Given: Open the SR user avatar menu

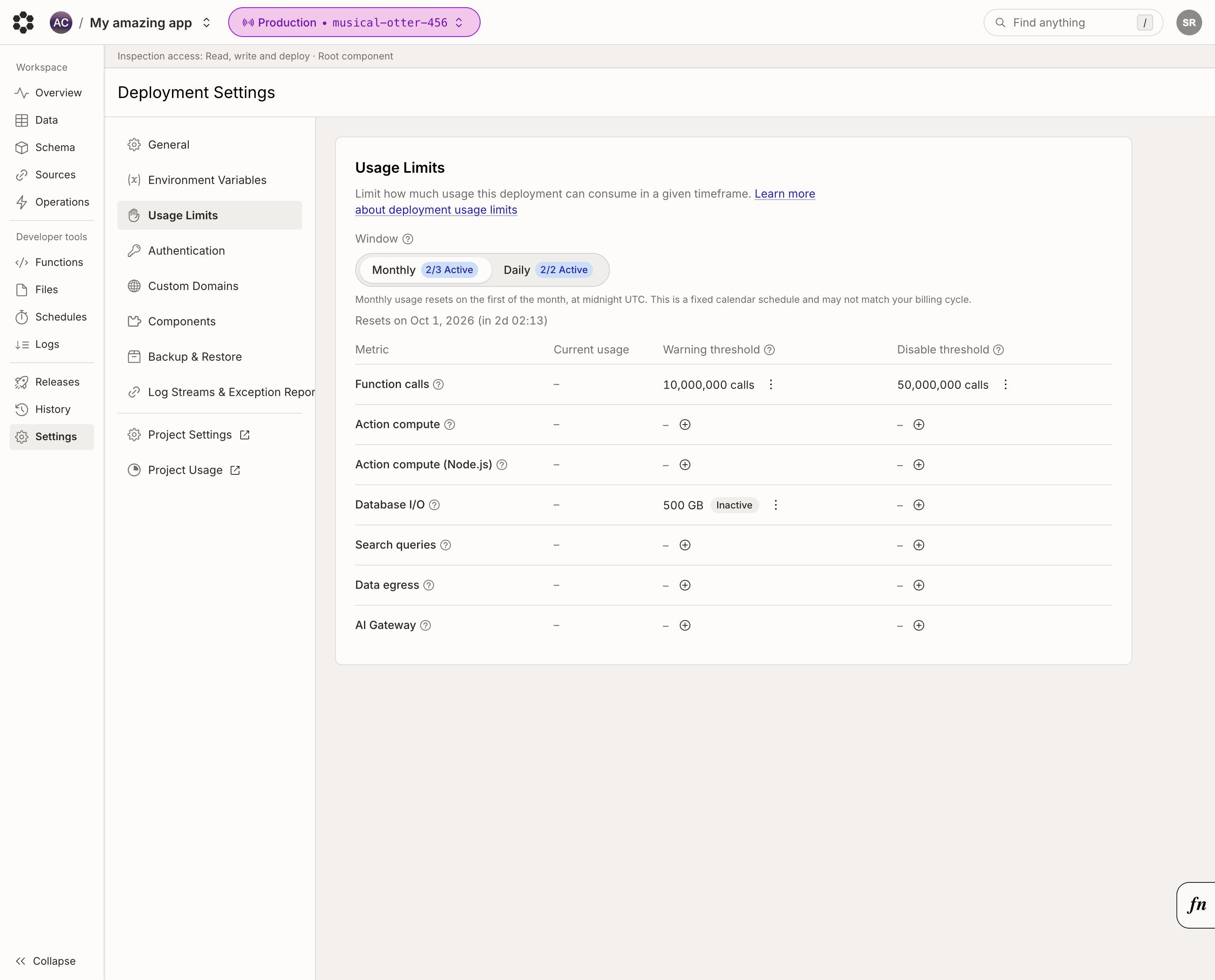Looking at the screenshot, I should pyautogui.click(x=1188, y=22).
